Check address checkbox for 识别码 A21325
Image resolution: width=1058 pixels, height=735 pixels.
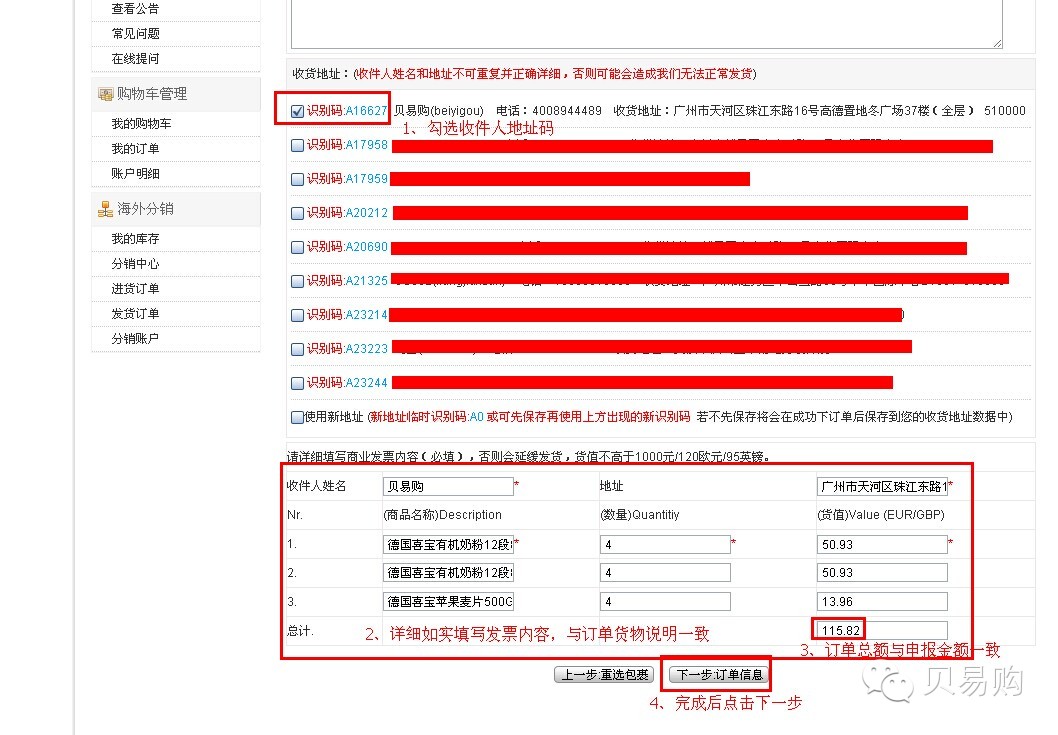pyautogui.click(x=297, y=281)
